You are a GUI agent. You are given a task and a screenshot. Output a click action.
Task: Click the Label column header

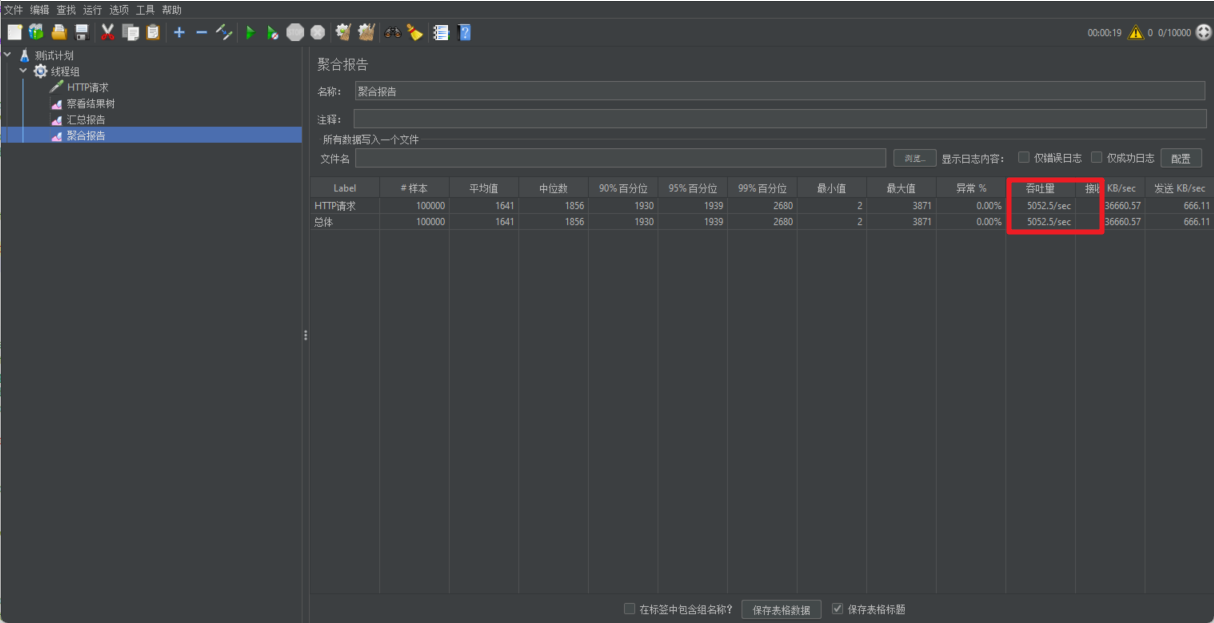pos(345,188)
